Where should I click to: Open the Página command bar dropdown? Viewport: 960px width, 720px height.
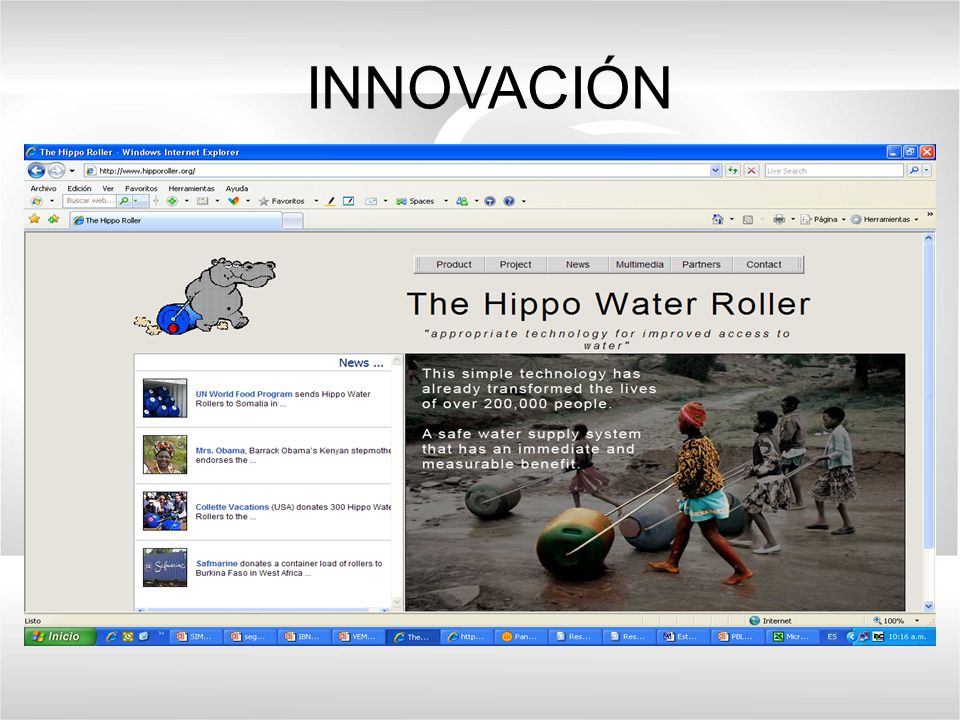click(823, 219)
